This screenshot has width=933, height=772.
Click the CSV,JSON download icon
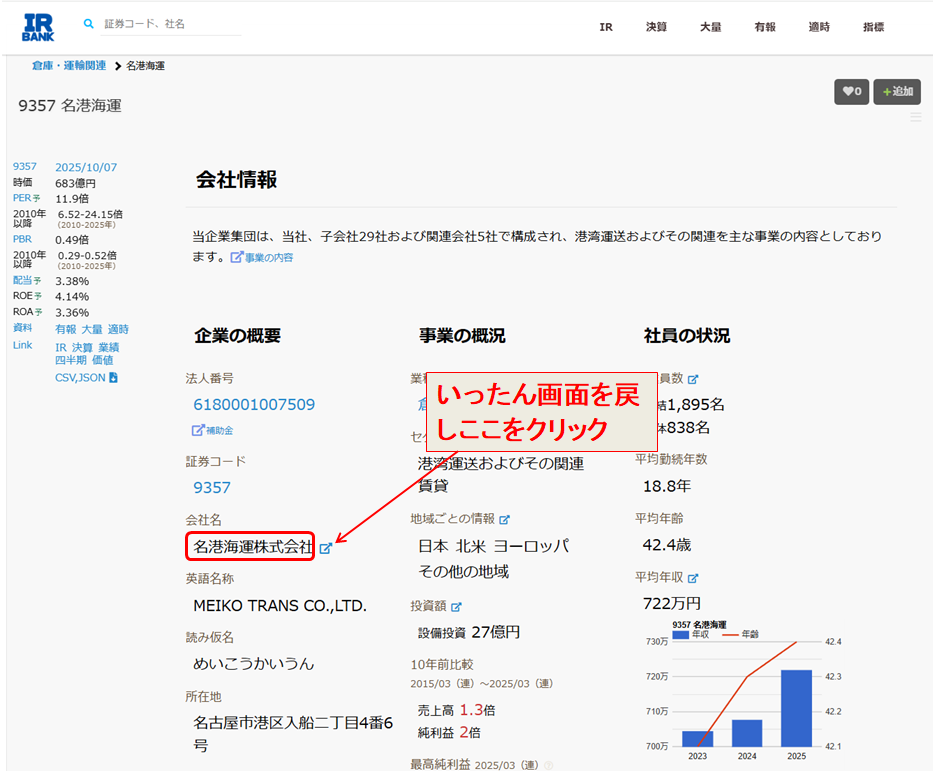click(113, 378)
